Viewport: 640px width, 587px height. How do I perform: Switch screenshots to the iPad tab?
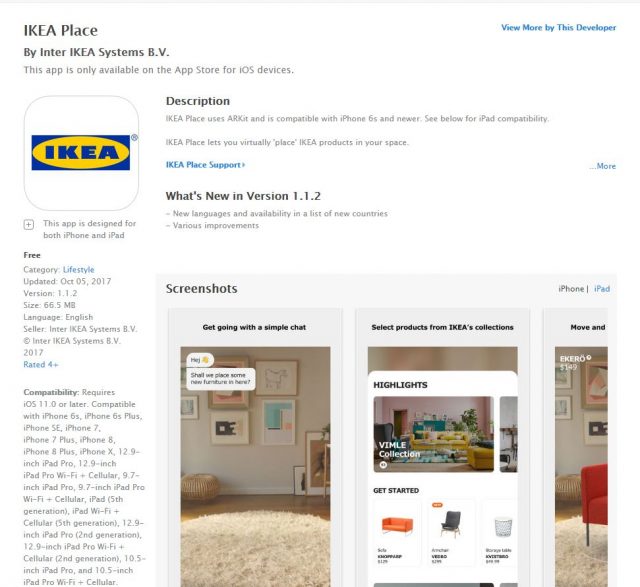602,289
